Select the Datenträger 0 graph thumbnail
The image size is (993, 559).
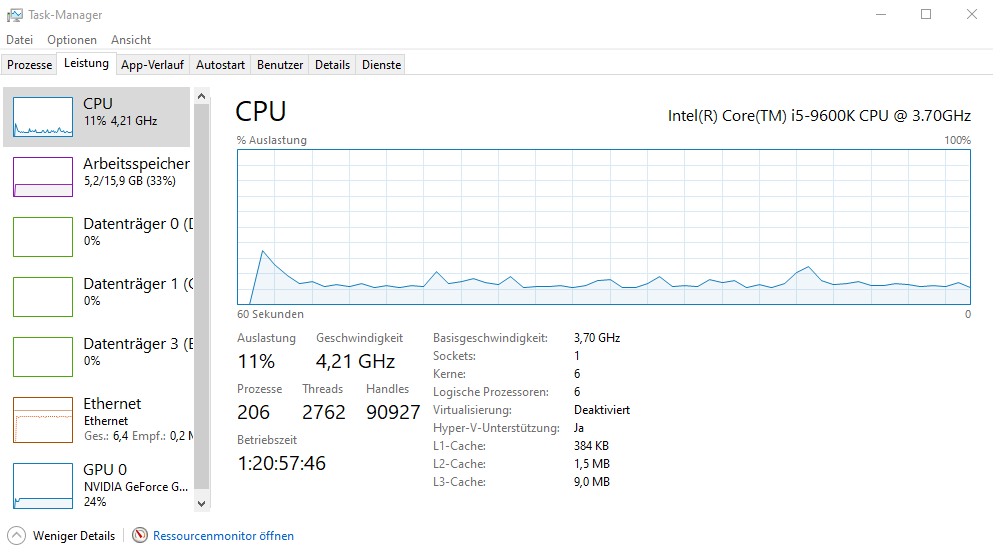tap(43, 237)
